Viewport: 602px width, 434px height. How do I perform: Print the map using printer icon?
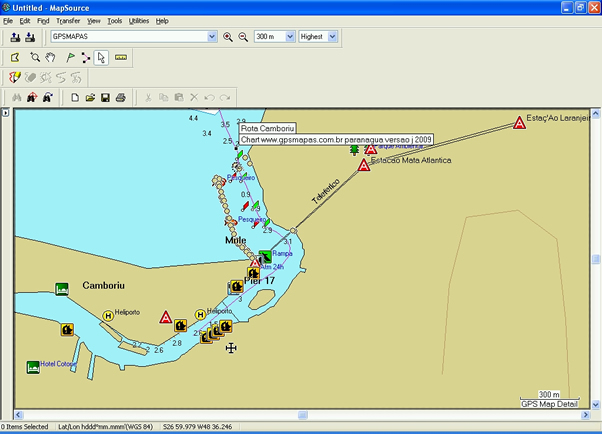(120, 97)
